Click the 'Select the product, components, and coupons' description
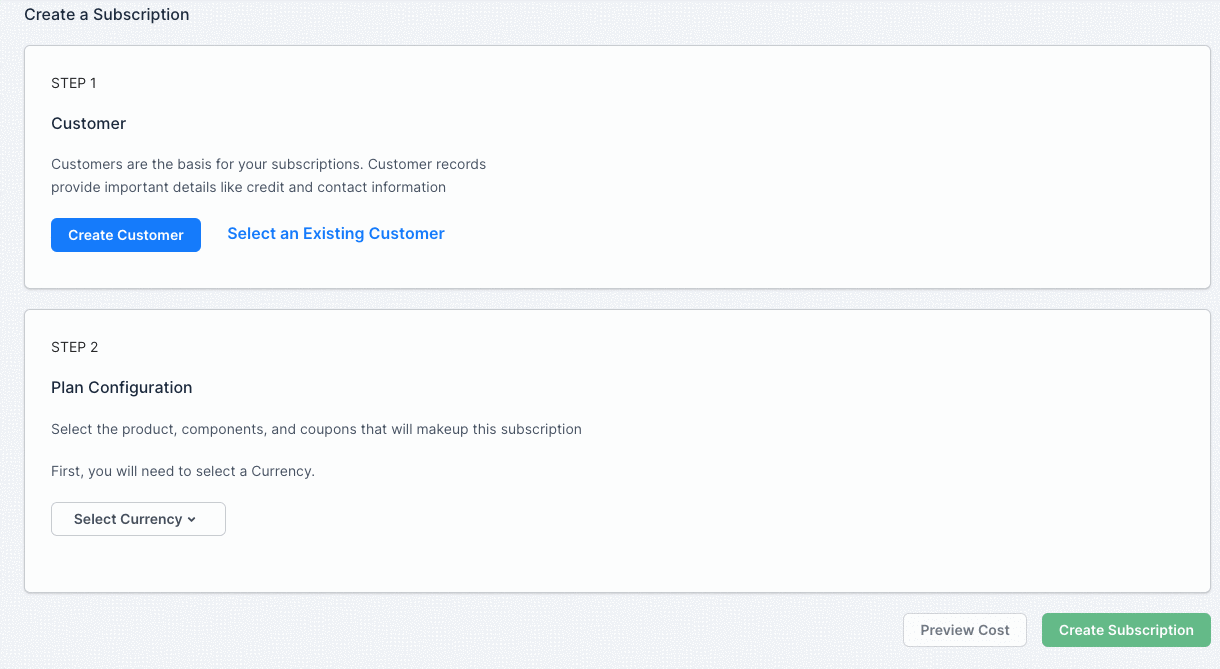The image size is (1220, 669). click(x=316, y=429)
